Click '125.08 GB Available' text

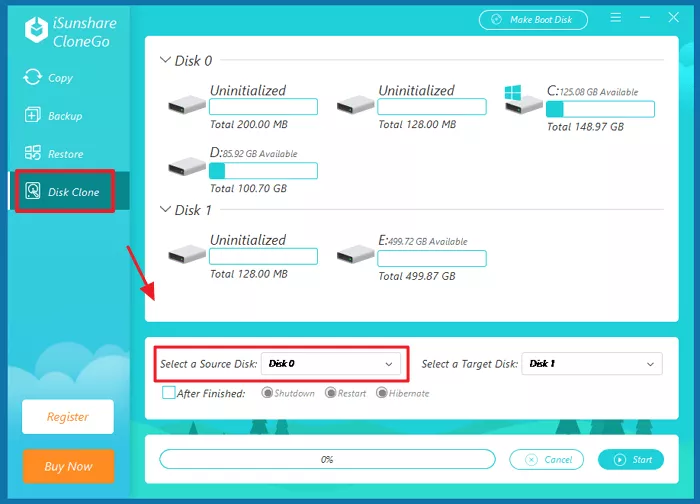(x=599, y=92)
